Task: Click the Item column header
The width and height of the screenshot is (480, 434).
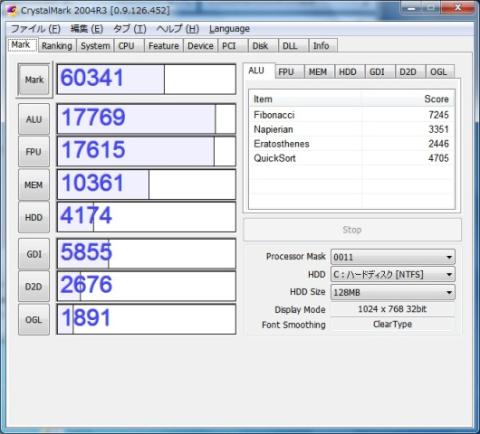Action: (x=305, y=99)
